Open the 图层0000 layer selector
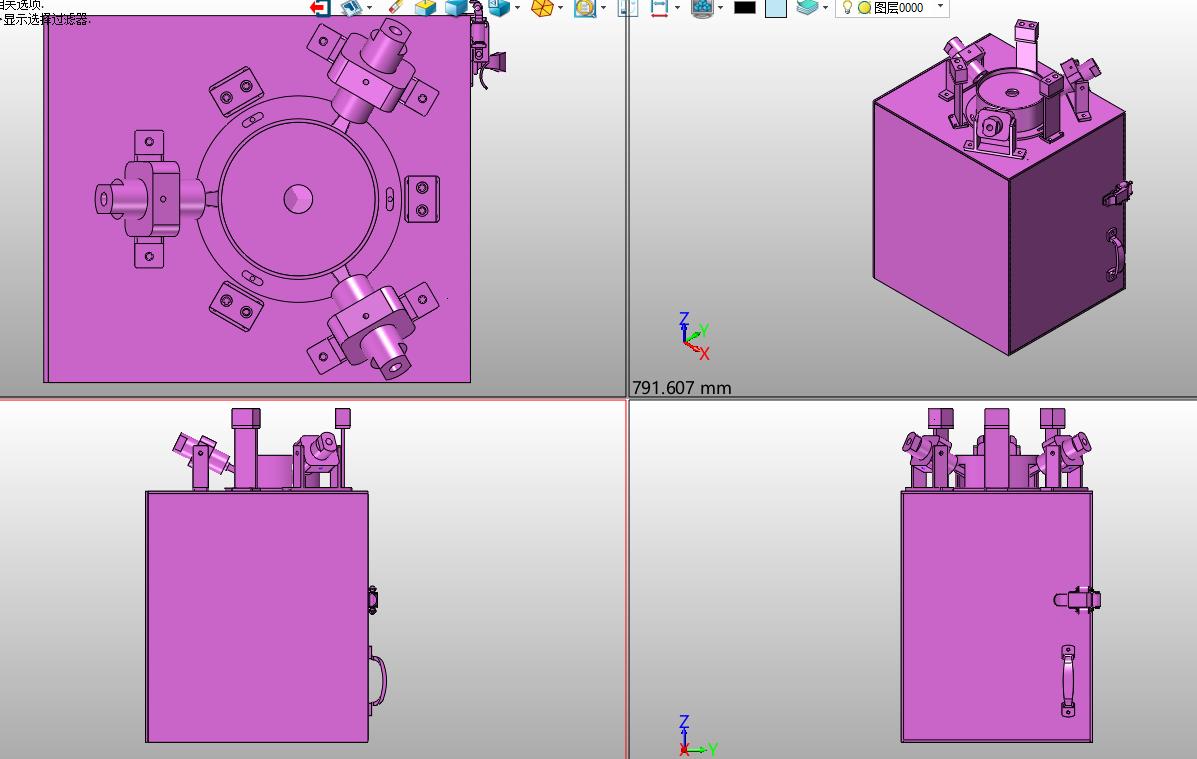The width and height of the screenshot is (1197, 759). coord(892,8)
